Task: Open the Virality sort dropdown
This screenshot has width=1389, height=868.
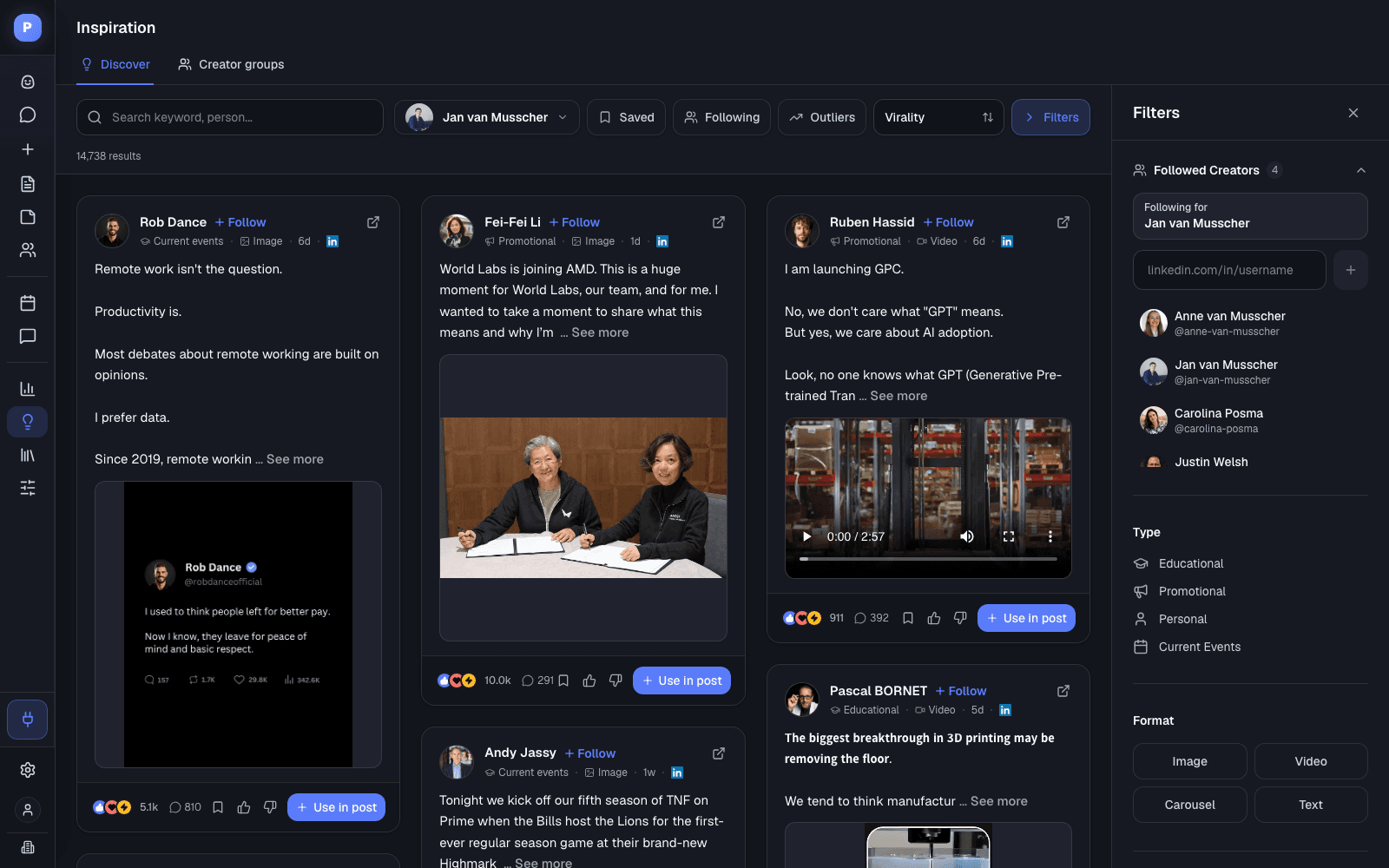Action: coord(938,117)
